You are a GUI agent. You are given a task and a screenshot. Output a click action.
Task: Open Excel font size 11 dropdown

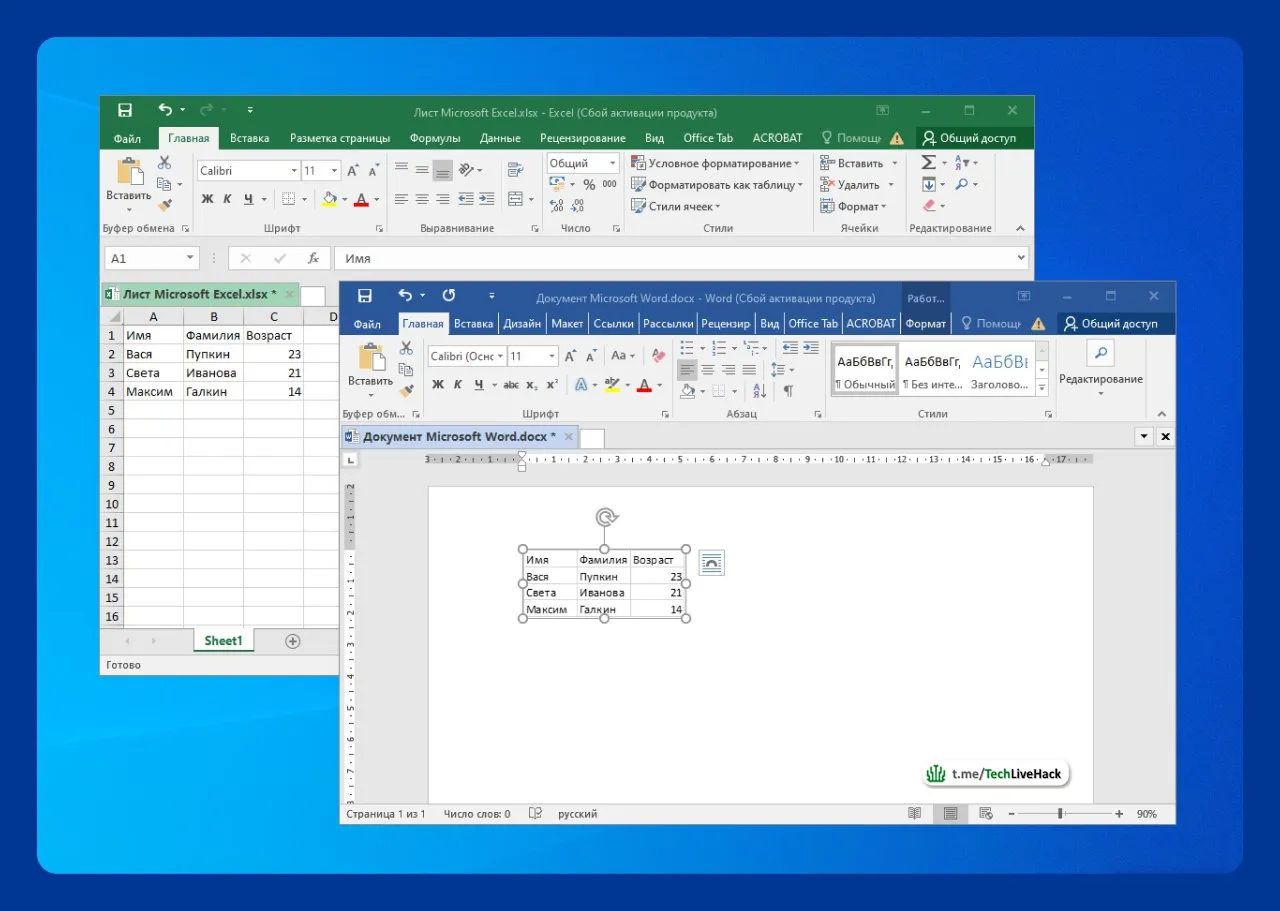pyautogui.click(x=335, y=171)
